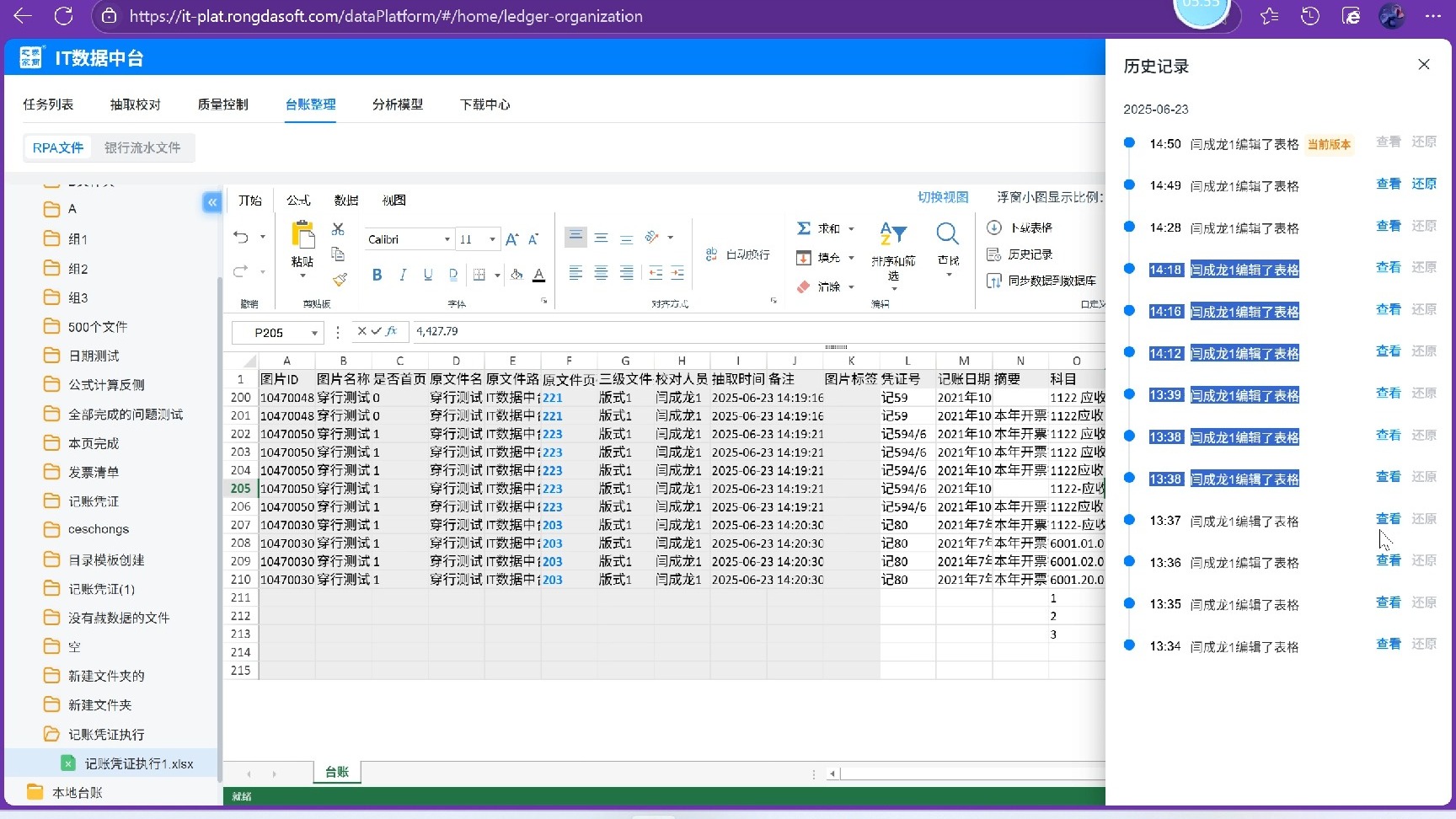1456x819 pixels.
Task: Click the font color A swatch
Action: 539,275
